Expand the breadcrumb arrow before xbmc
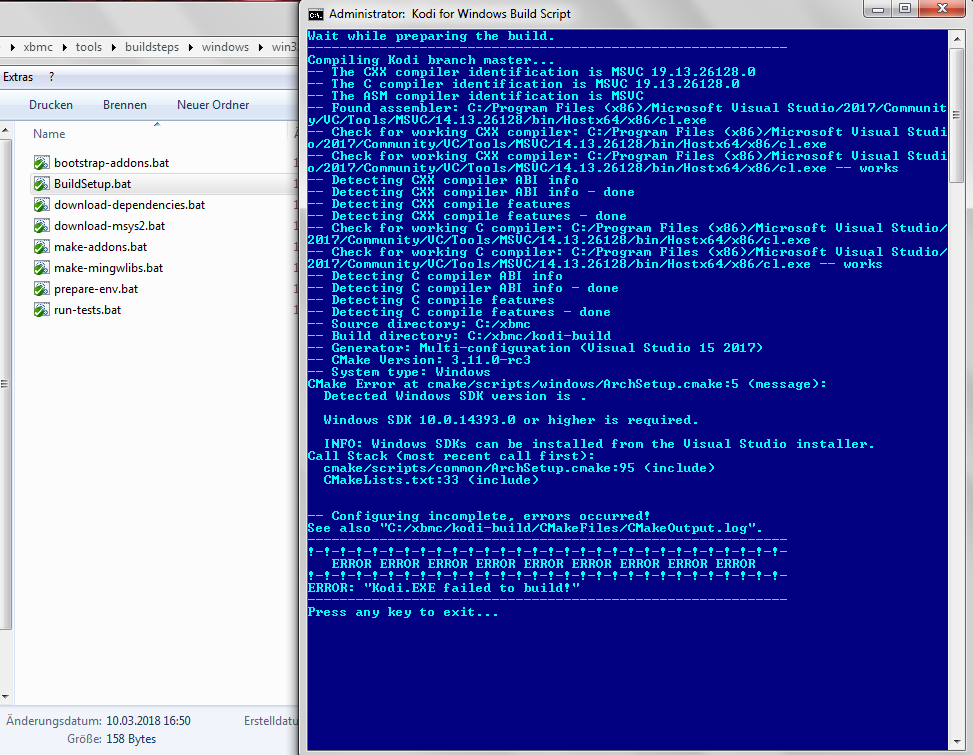This screenshot has height=755, width=973. [12, 47]
